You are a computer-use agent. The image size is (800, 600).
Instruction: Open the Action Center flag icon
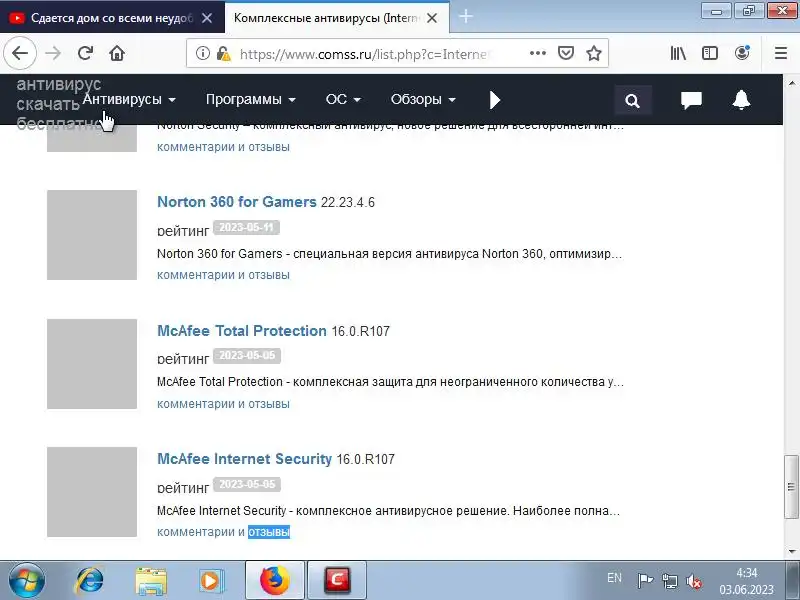(x=645, y=581)
